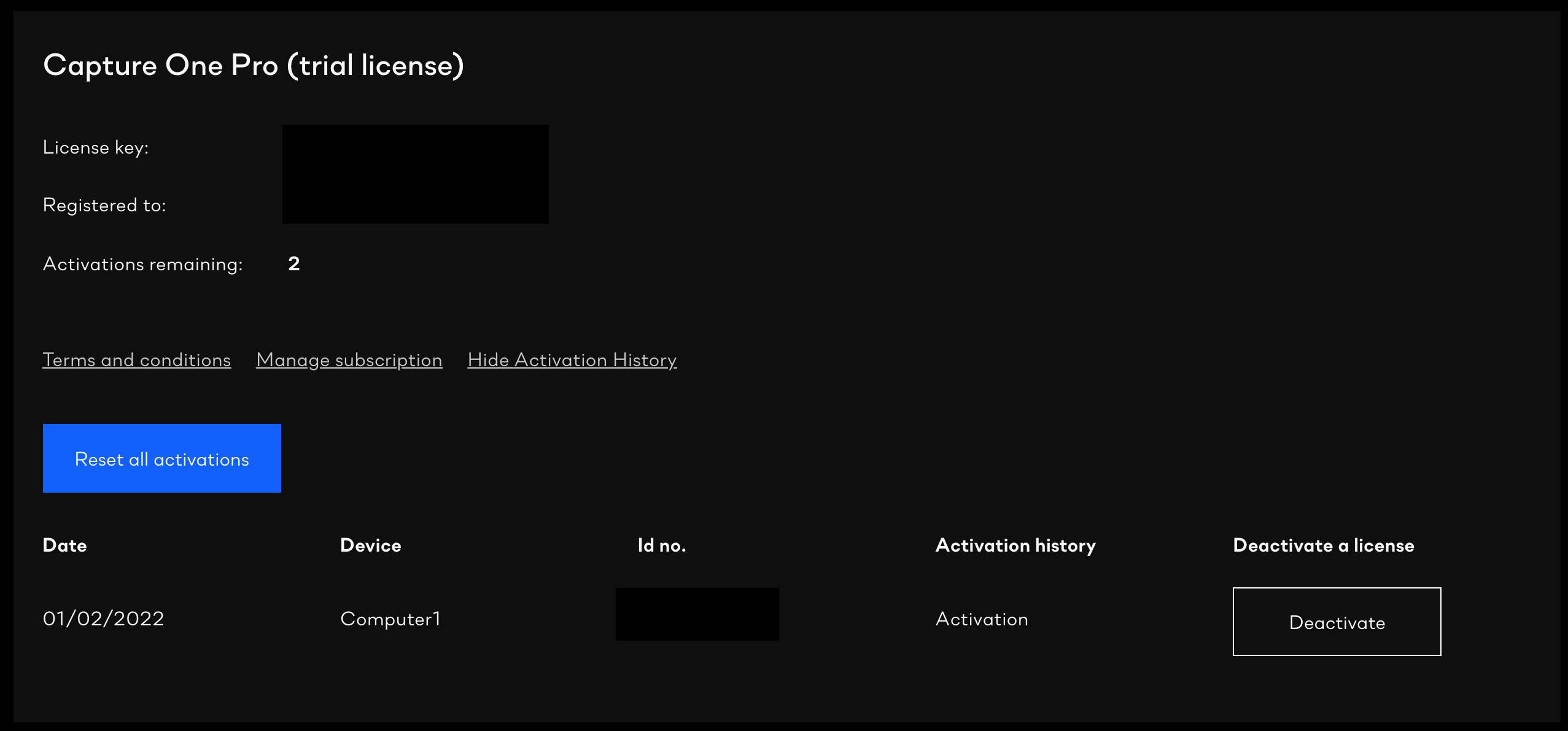1568x731 pixels.
Task: Click the Id no. column header
Action: coord(662,545)
